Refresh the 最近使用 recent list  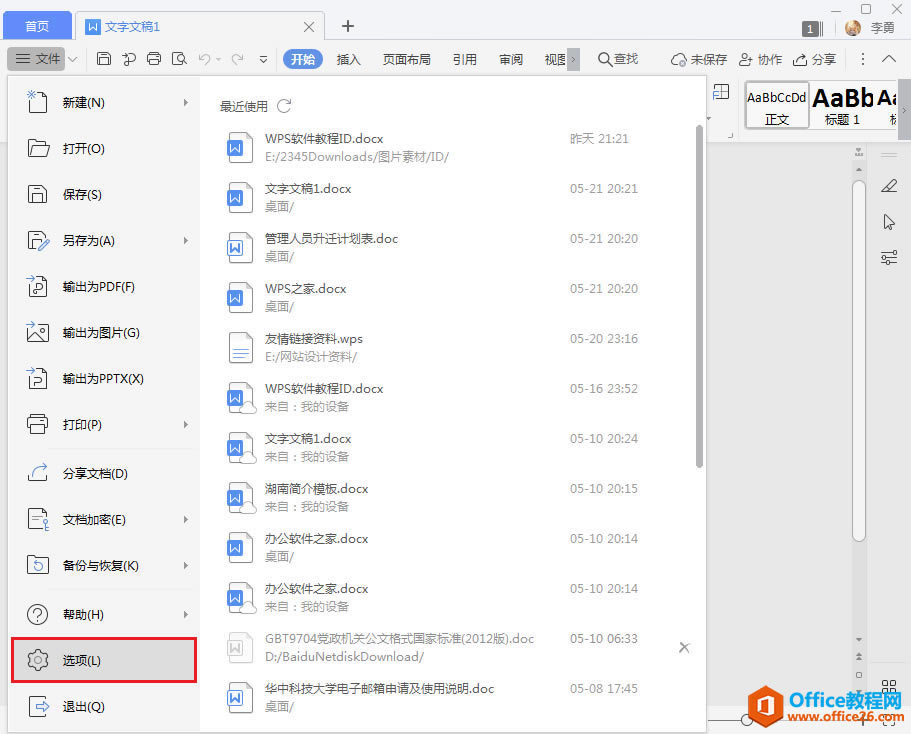click(284, 106)
